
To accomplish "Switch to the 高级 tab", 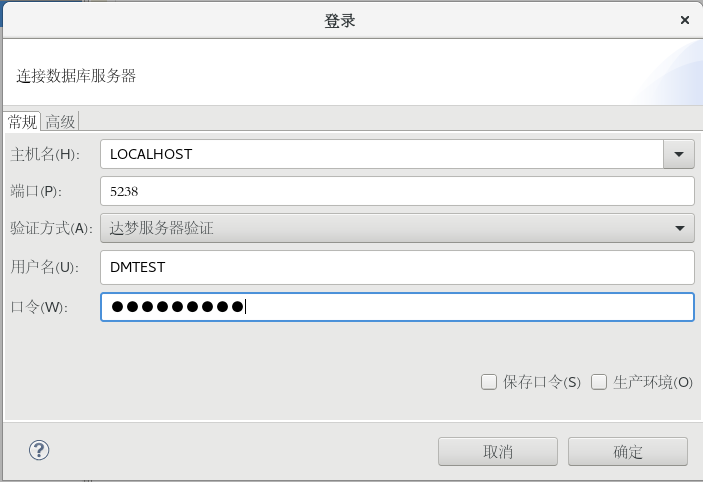I will (60, 122).
